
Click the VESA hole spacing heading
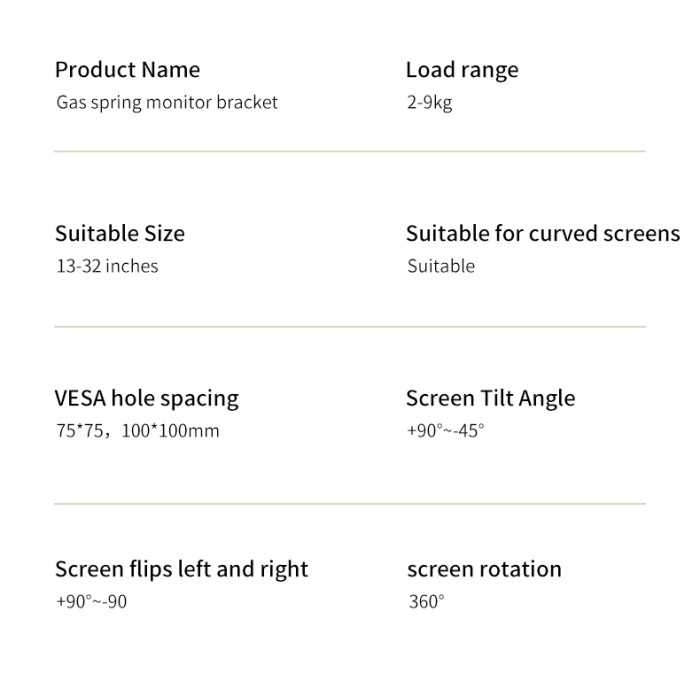(x=147, y=398)
